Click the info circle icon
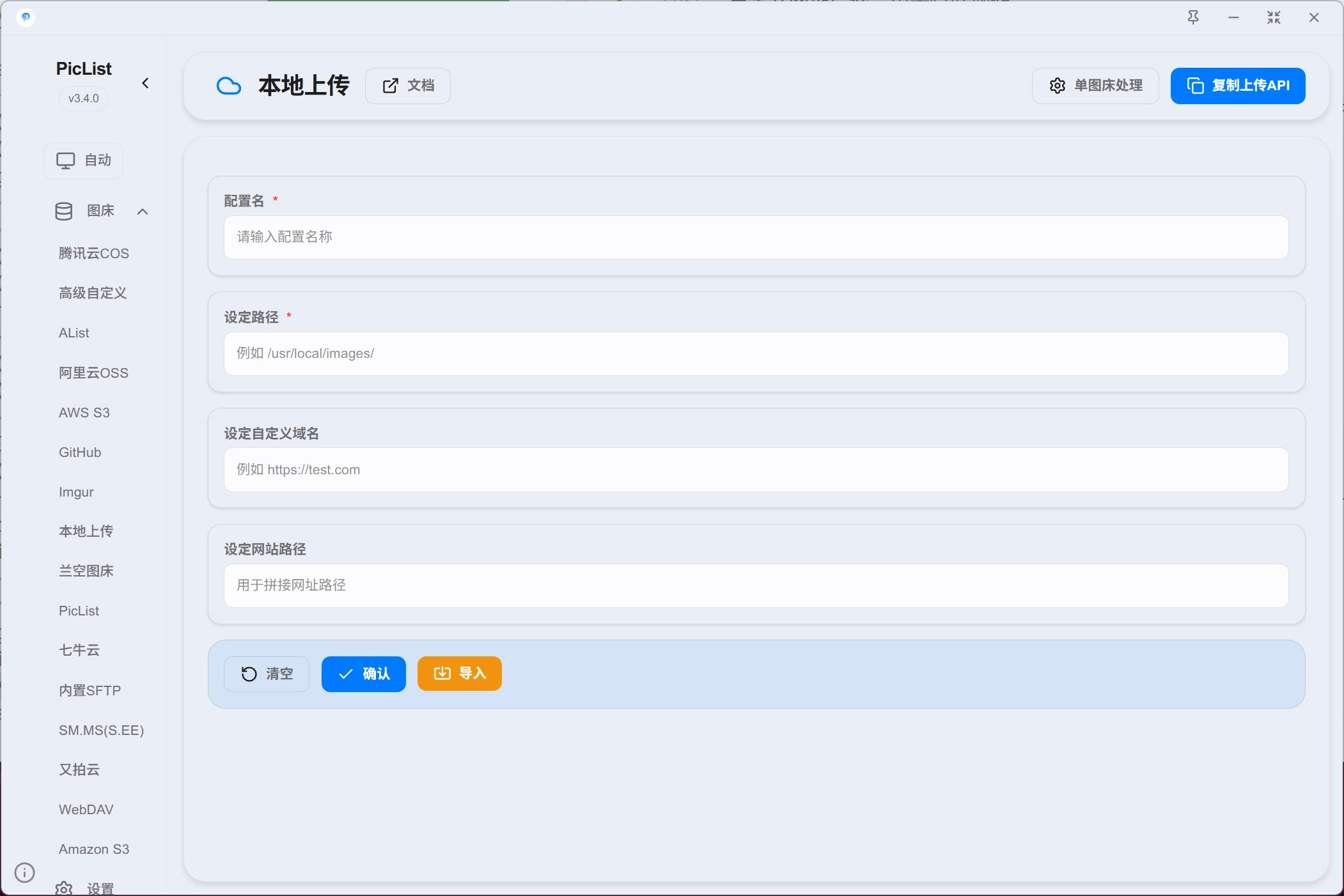1344x896 pixels. [x=24, y=872]
